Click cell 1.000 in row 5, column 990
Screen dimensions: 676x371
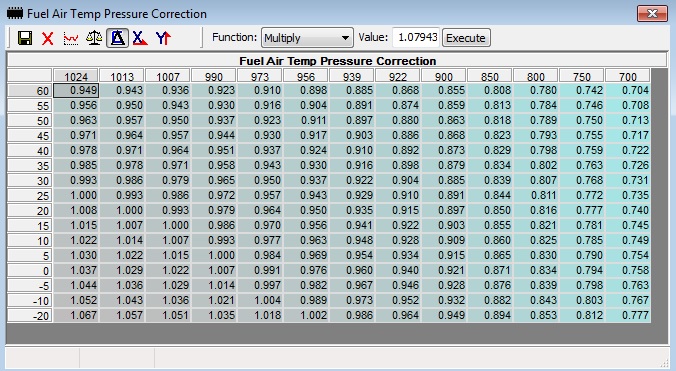tap(214, 255)
